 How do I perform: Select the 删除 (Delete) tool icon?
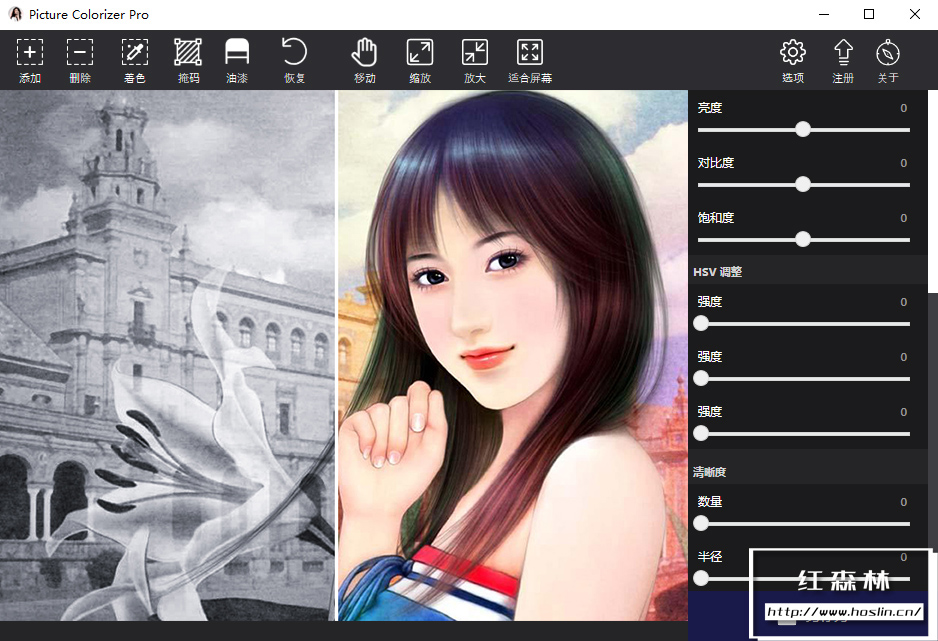(80, 53)
